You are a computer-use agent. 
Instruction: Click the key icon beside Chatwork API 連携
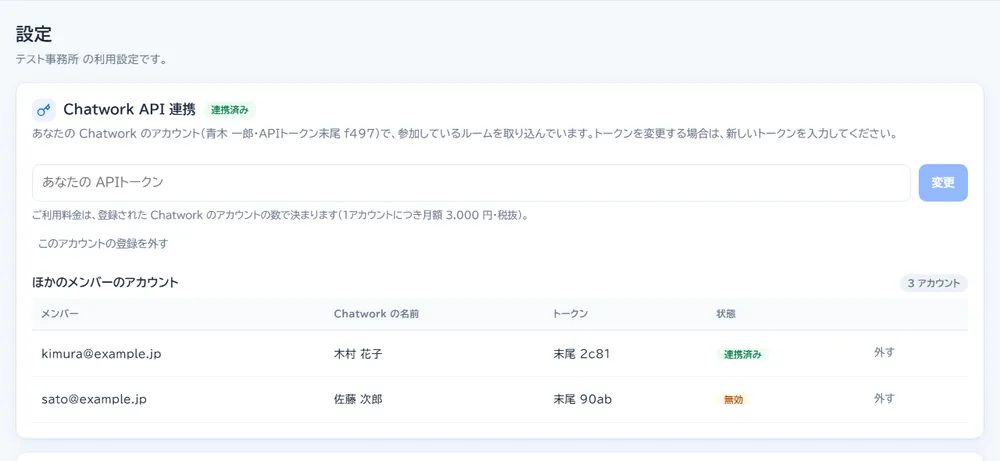(x=44, y=110)
